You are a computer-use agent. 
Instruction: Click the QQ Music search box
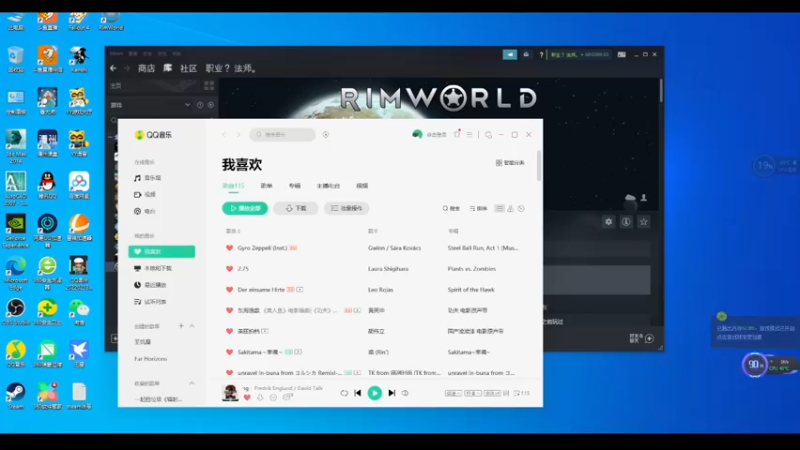coord(282,135)
